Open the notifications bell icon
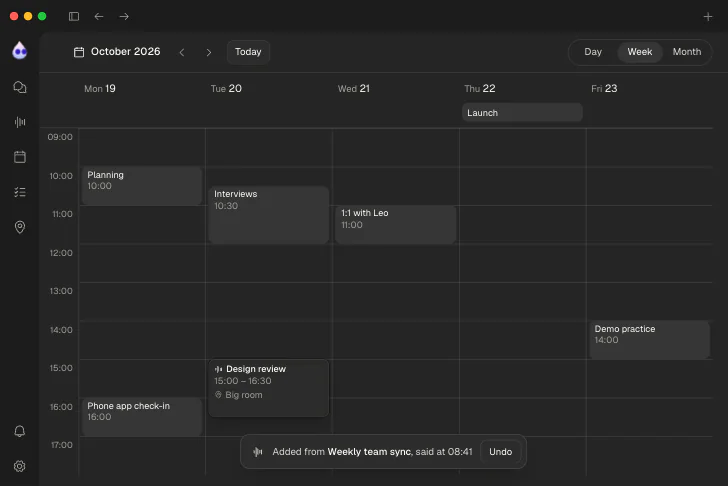The image size is (728, 486). pyautogui.click(x=20, y=431)
